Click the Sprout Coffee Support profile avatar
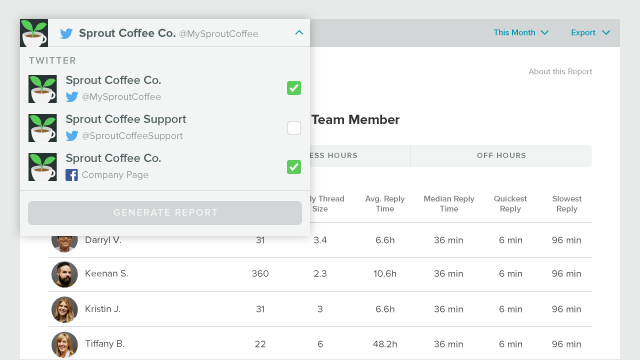 click(x=42, y=128)
